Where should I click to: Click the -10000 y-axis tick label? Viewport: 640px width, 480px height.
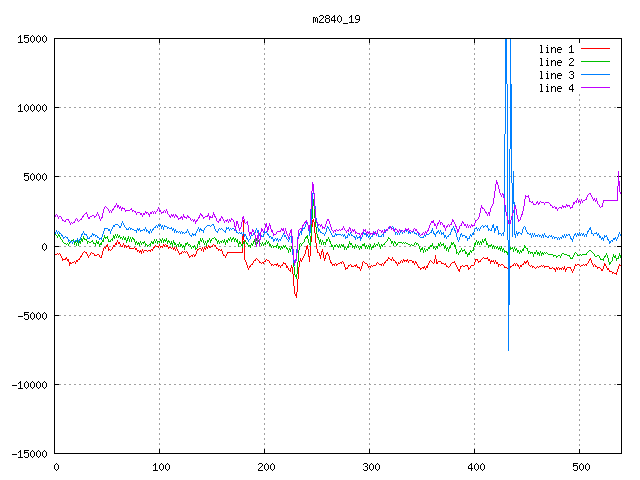point(28,384)
